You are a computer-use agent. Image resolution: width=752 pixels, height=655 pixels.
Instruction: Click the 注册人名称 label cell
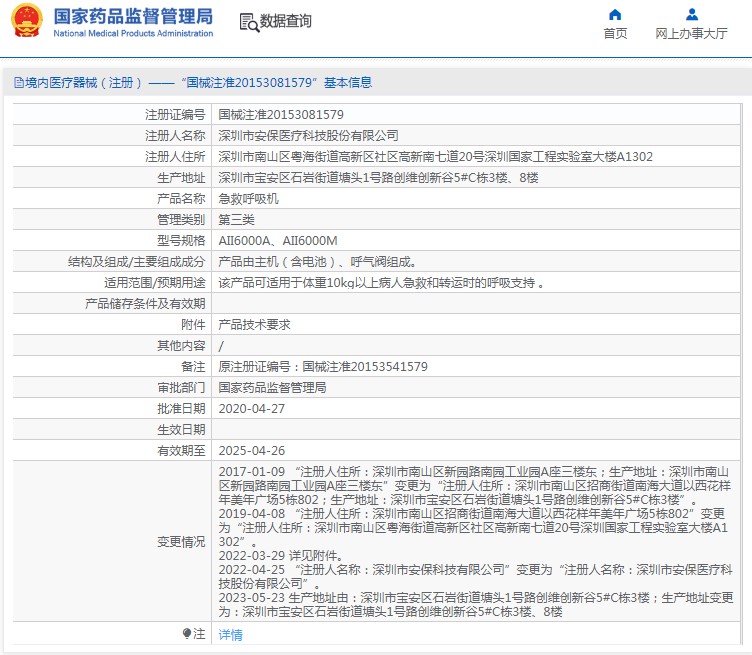(x=112, y=136)
